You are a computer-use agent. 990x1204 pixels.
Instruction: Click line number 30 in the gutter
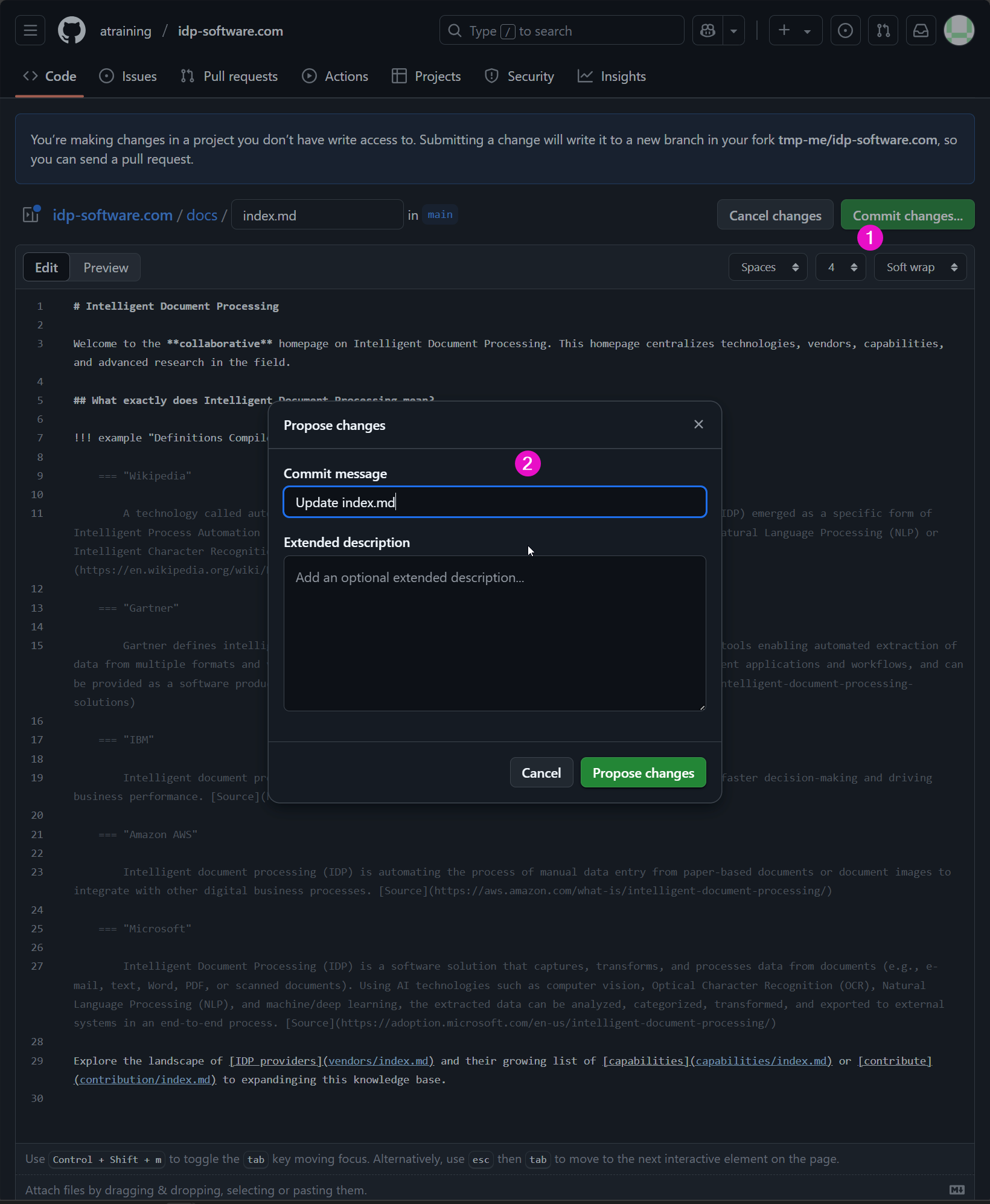[x=37, y=1098]
